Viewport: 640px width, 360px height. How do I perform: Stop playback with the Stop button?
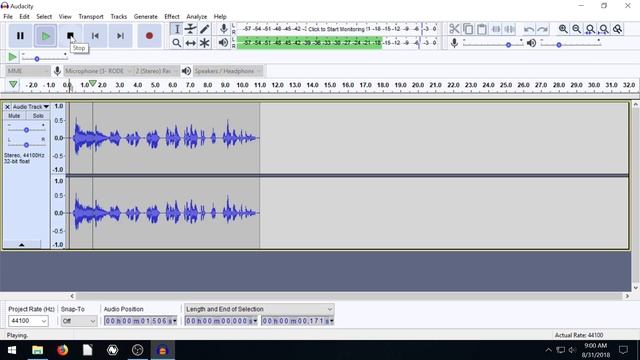pyautogui.click(x=70, y=36)
